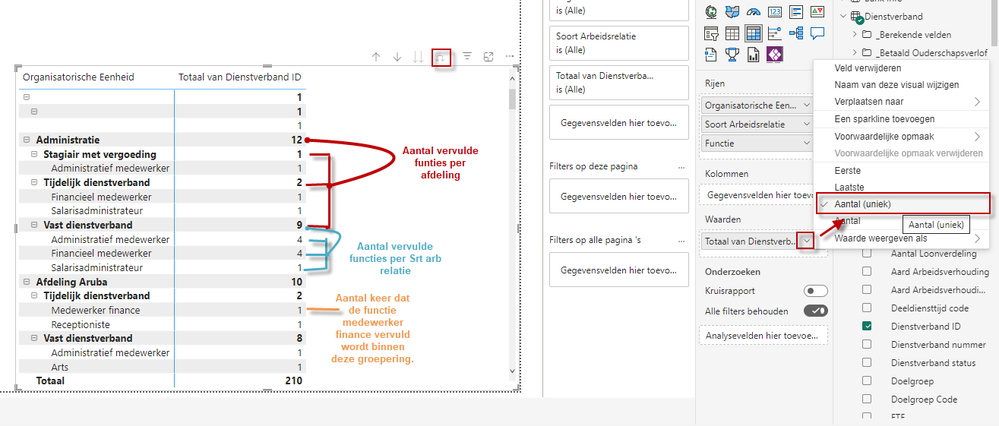Select the KPI visualization
Image resolution: width=999 pixels, height=426 pixels.
tap(817, 12)
